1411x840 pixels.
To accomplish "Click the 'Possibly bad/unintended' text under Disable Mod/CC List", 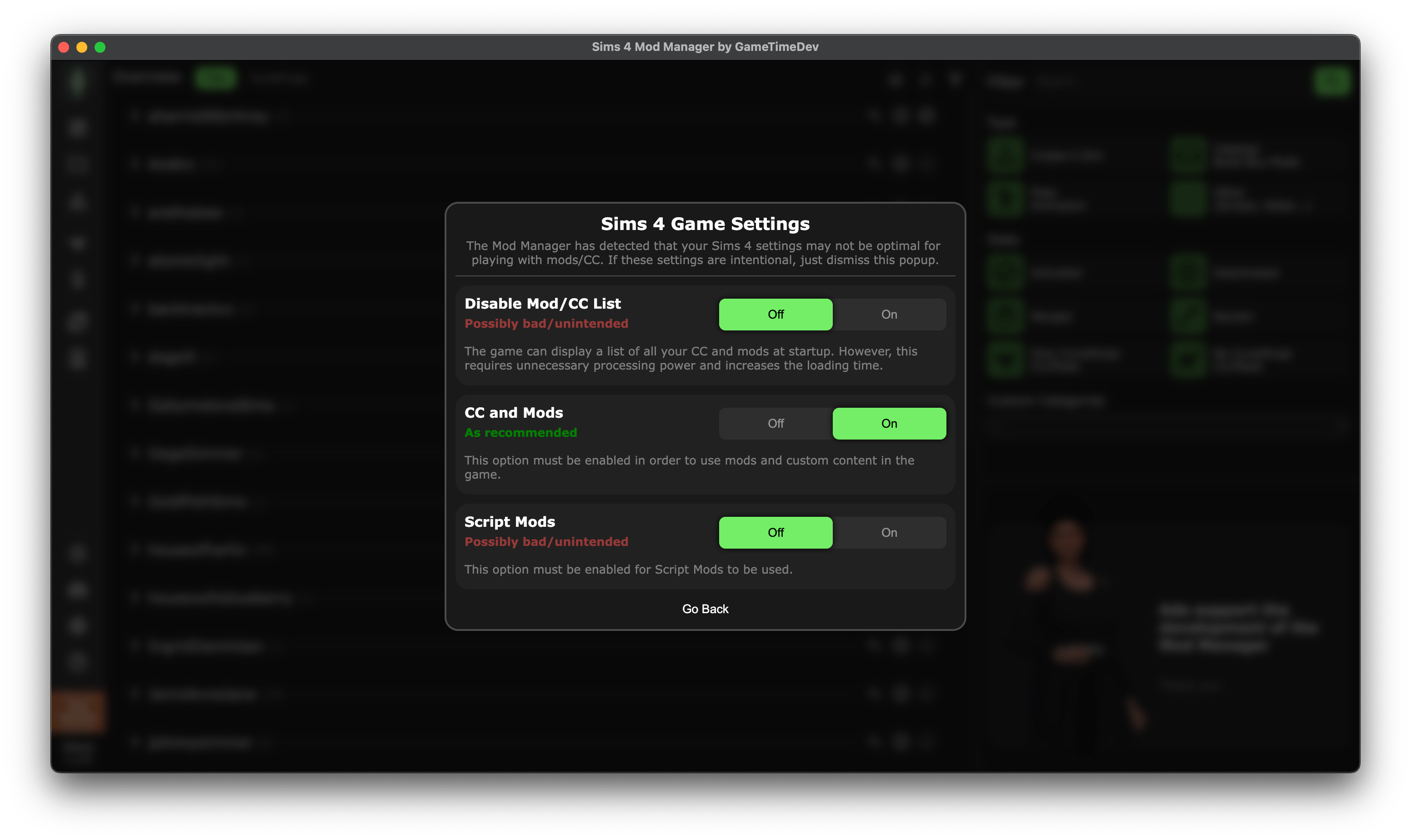I will [x=546, y=323].
